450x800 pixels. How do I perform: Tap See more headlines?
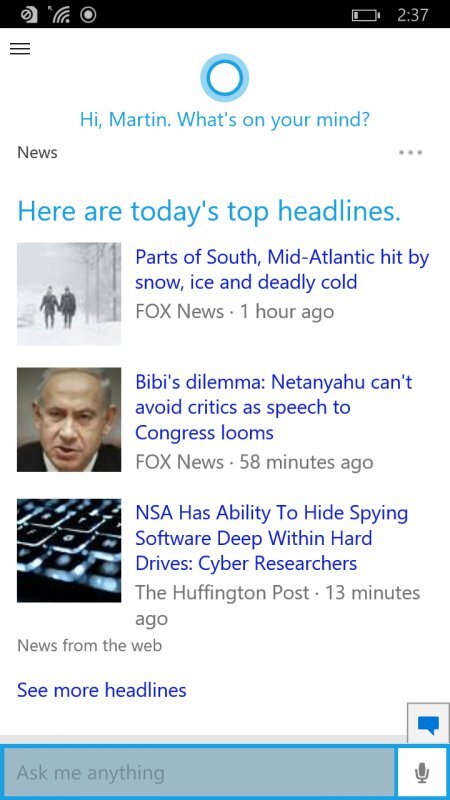tap(102, 690)
